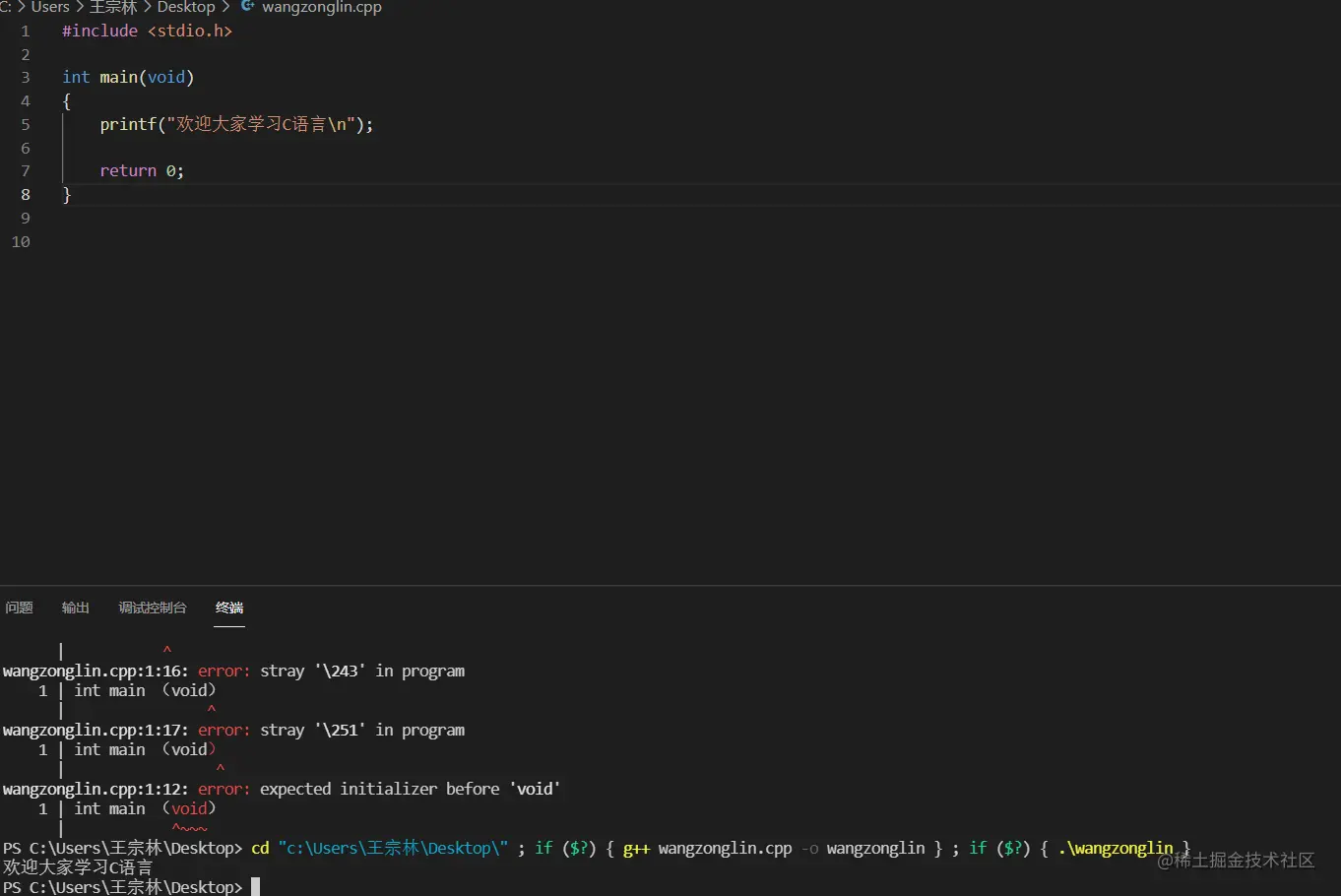
Task: Click the #include <stdio.h> line
Action: click(x=148, y=31)
